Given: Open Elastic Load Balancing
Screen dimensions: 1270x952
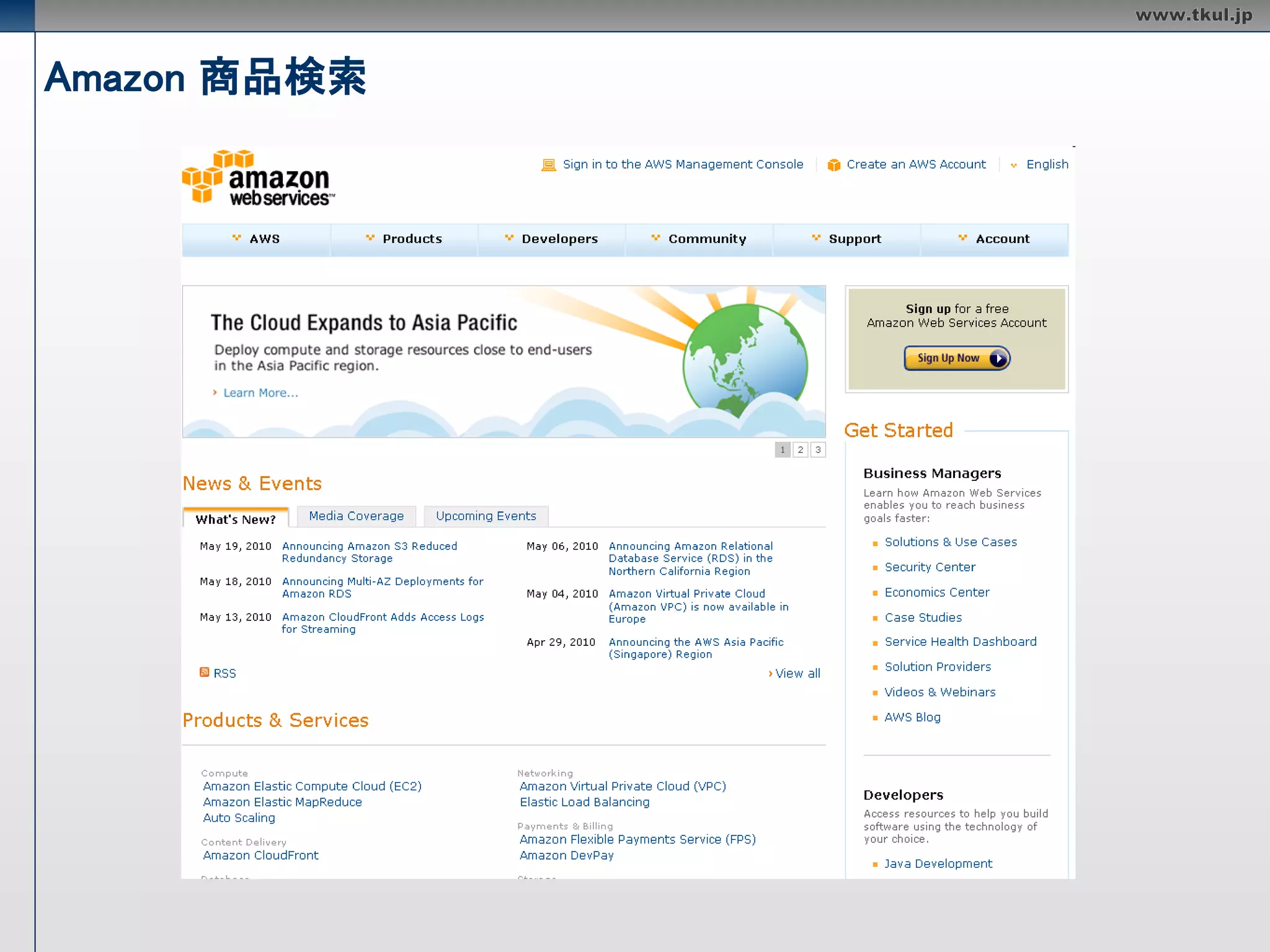Looking at the screenshot, I should coord(585,802).
